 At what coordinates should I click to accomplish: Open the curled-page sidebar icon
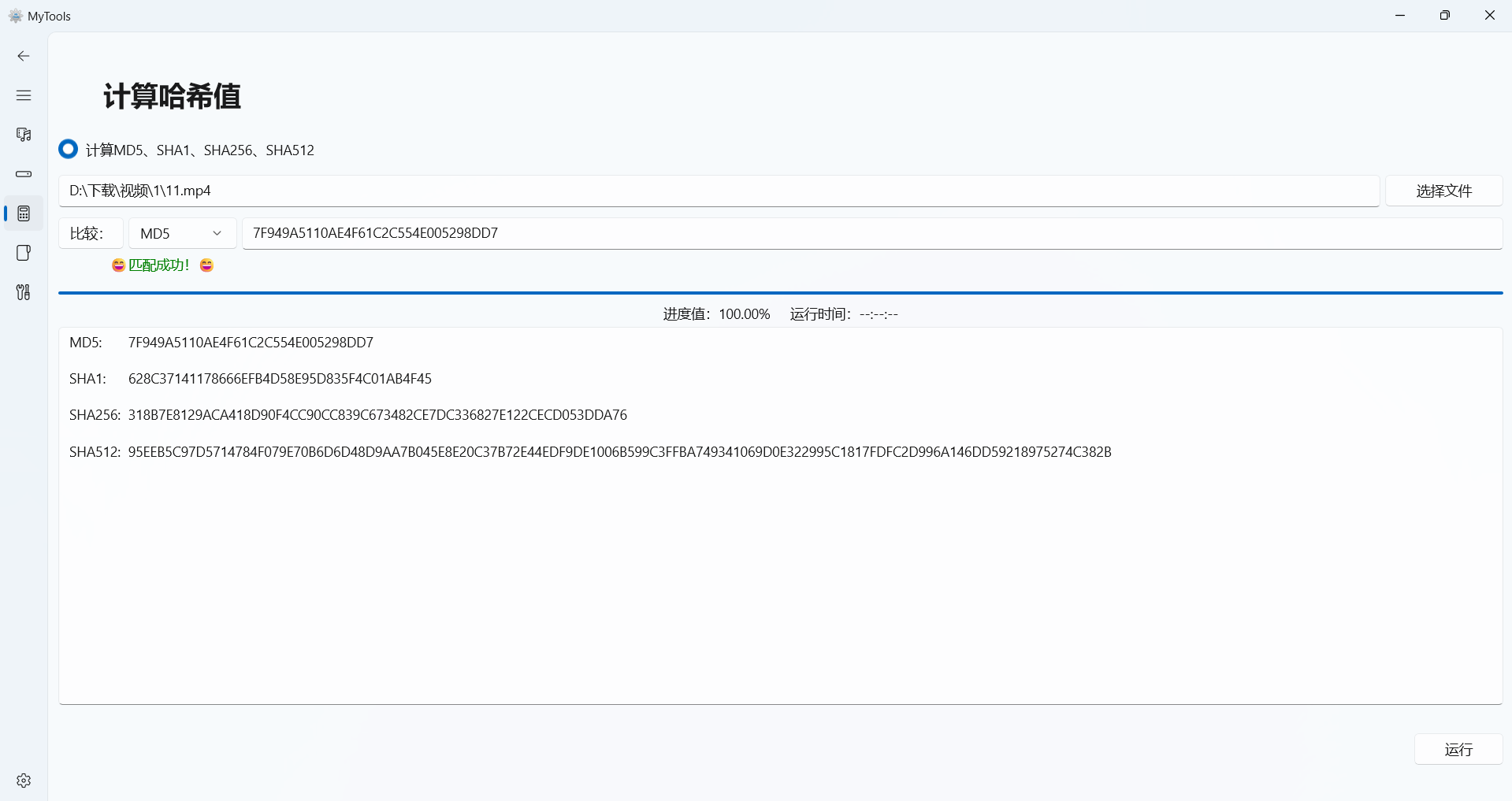click(24, 253)
